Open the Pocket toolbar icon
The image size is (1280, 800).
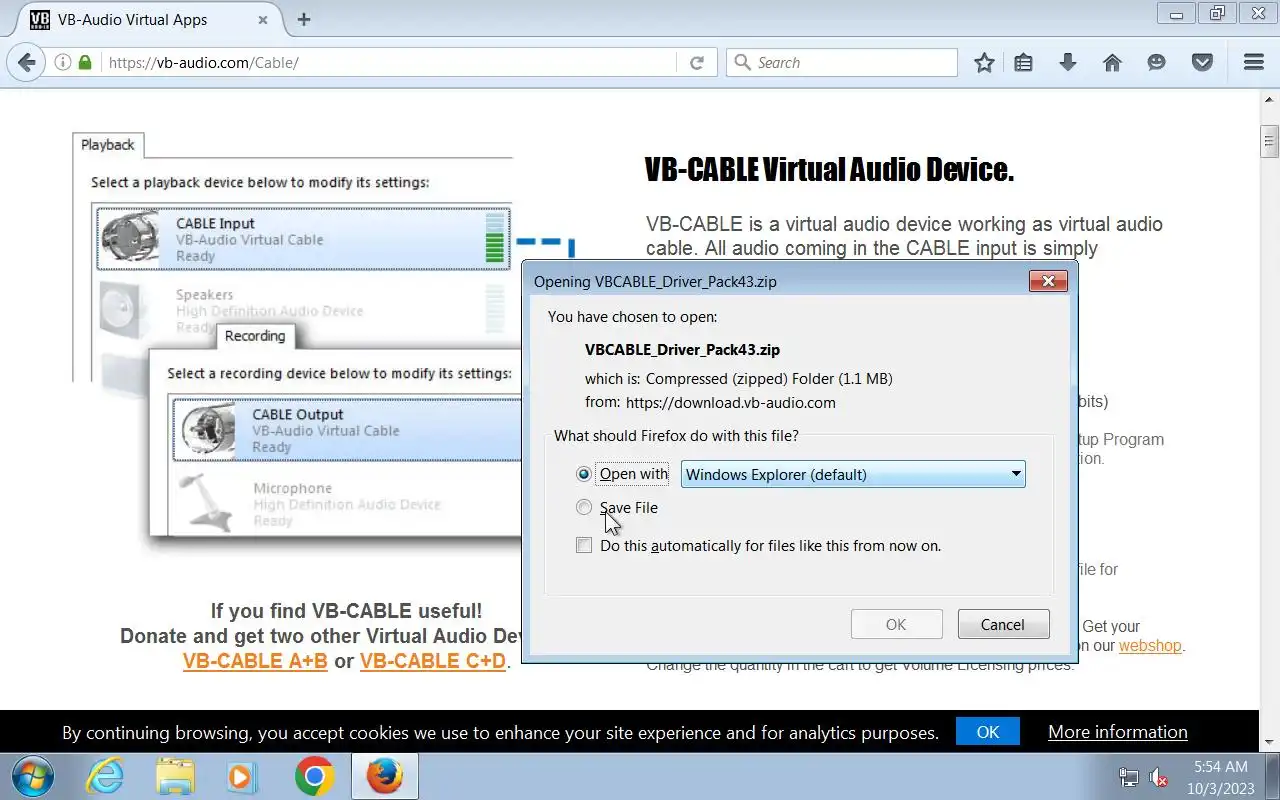click(1202, 62)
